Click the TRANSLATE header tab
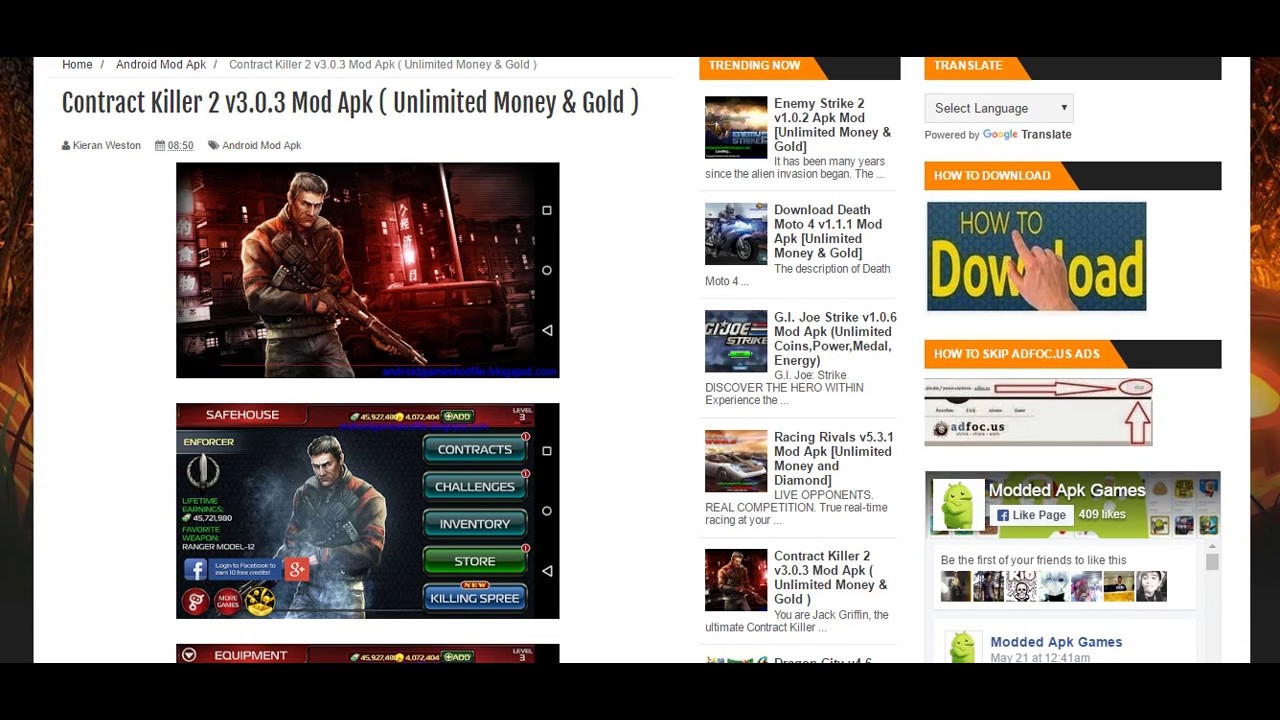Viewport: 1280px width, 720px height. pos(968,65)
